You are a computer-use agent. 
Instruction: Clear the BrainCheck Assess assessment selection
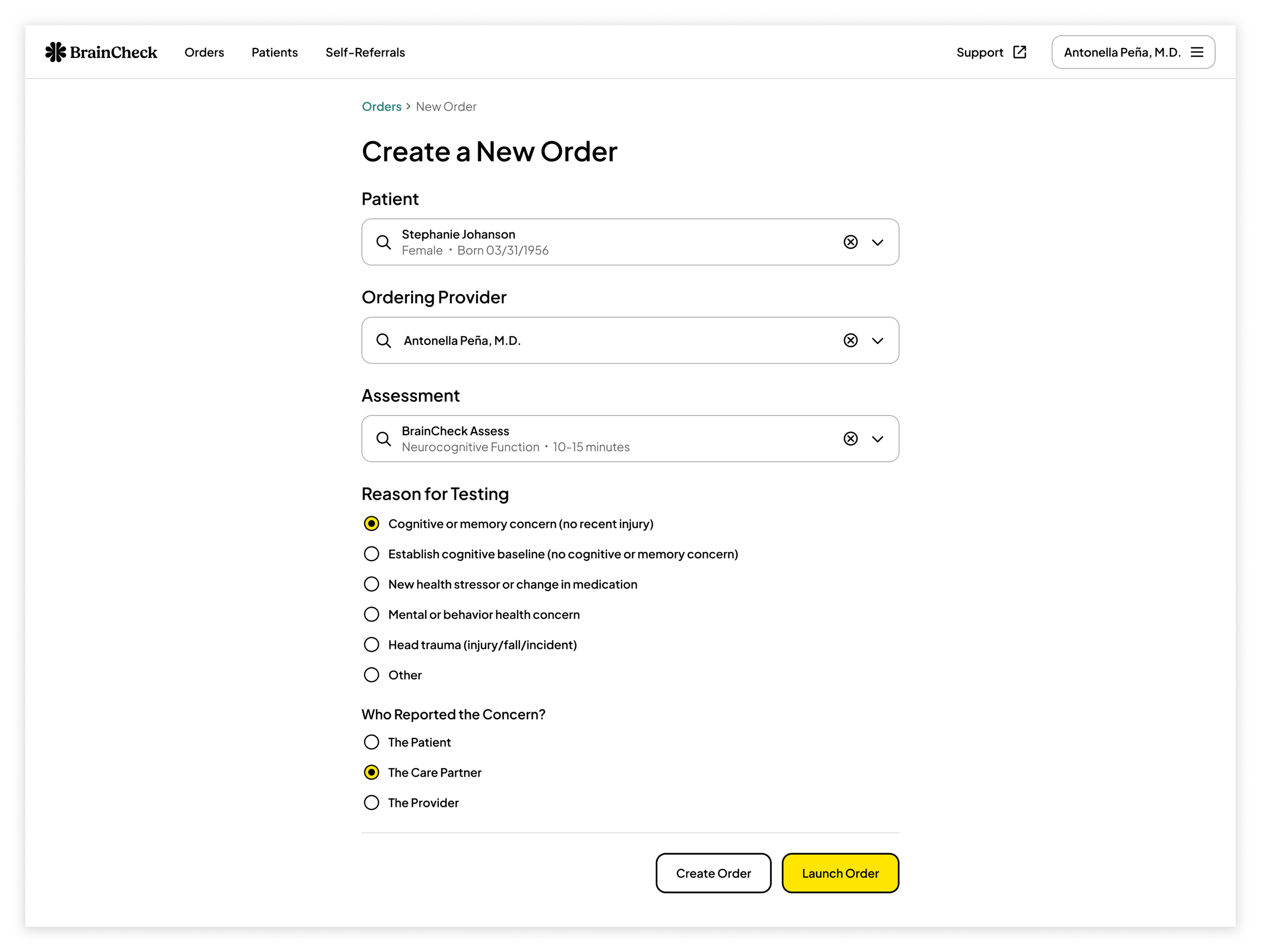click(850, 439)
